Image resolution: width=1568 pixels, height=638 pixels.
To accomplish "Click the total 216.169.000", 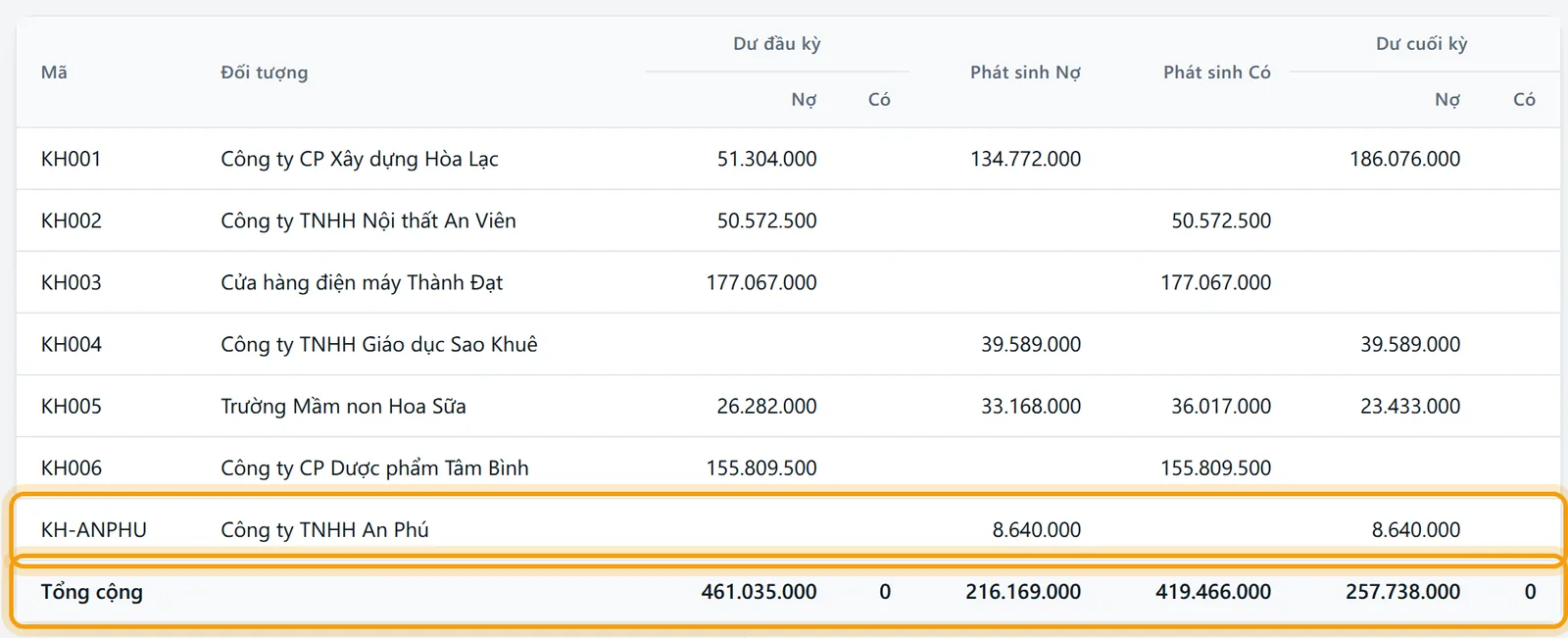I will coord(1023,592).
